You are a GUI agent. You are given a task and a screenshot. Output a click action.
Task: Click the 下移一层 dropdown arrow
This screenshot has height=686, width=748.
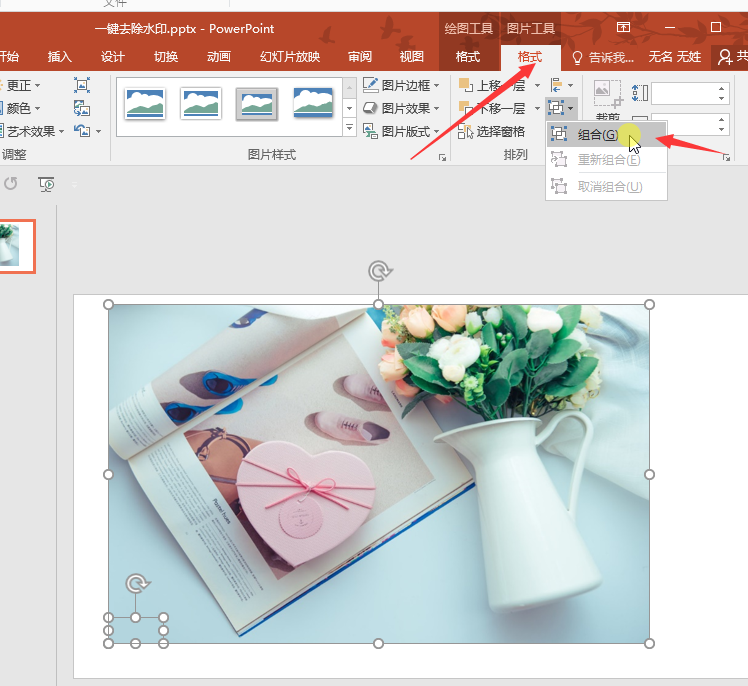[537, 108]
